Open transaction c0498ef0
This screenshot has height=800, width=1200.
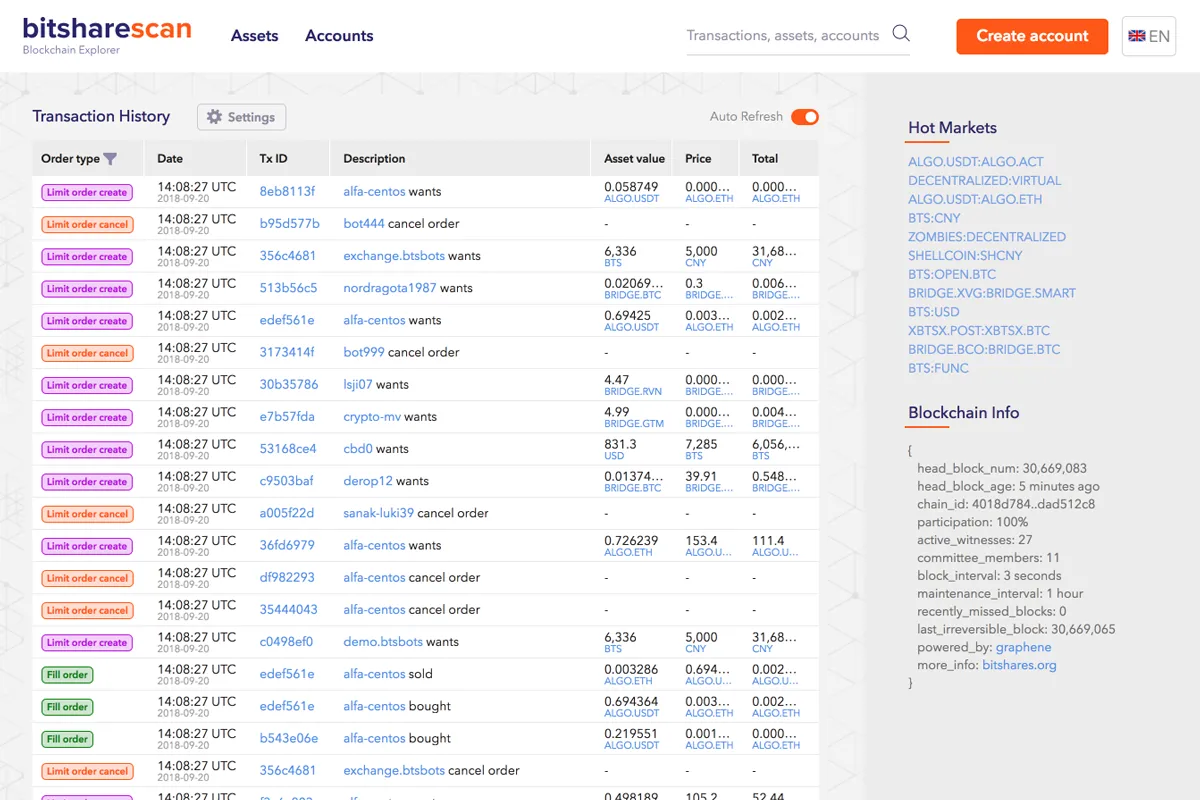286,641
